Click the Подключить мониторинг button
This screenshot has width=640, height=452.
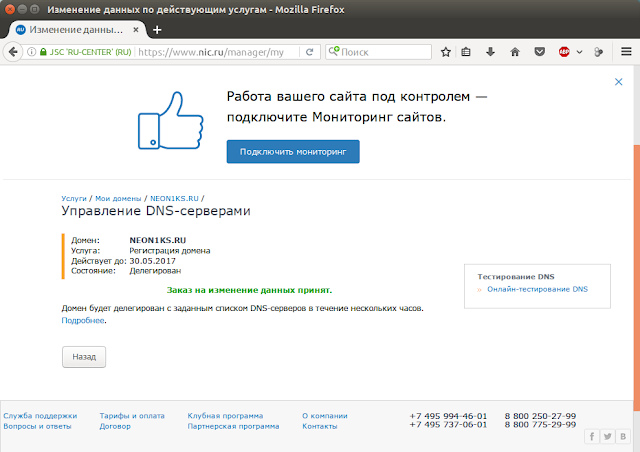coord(293,151)
